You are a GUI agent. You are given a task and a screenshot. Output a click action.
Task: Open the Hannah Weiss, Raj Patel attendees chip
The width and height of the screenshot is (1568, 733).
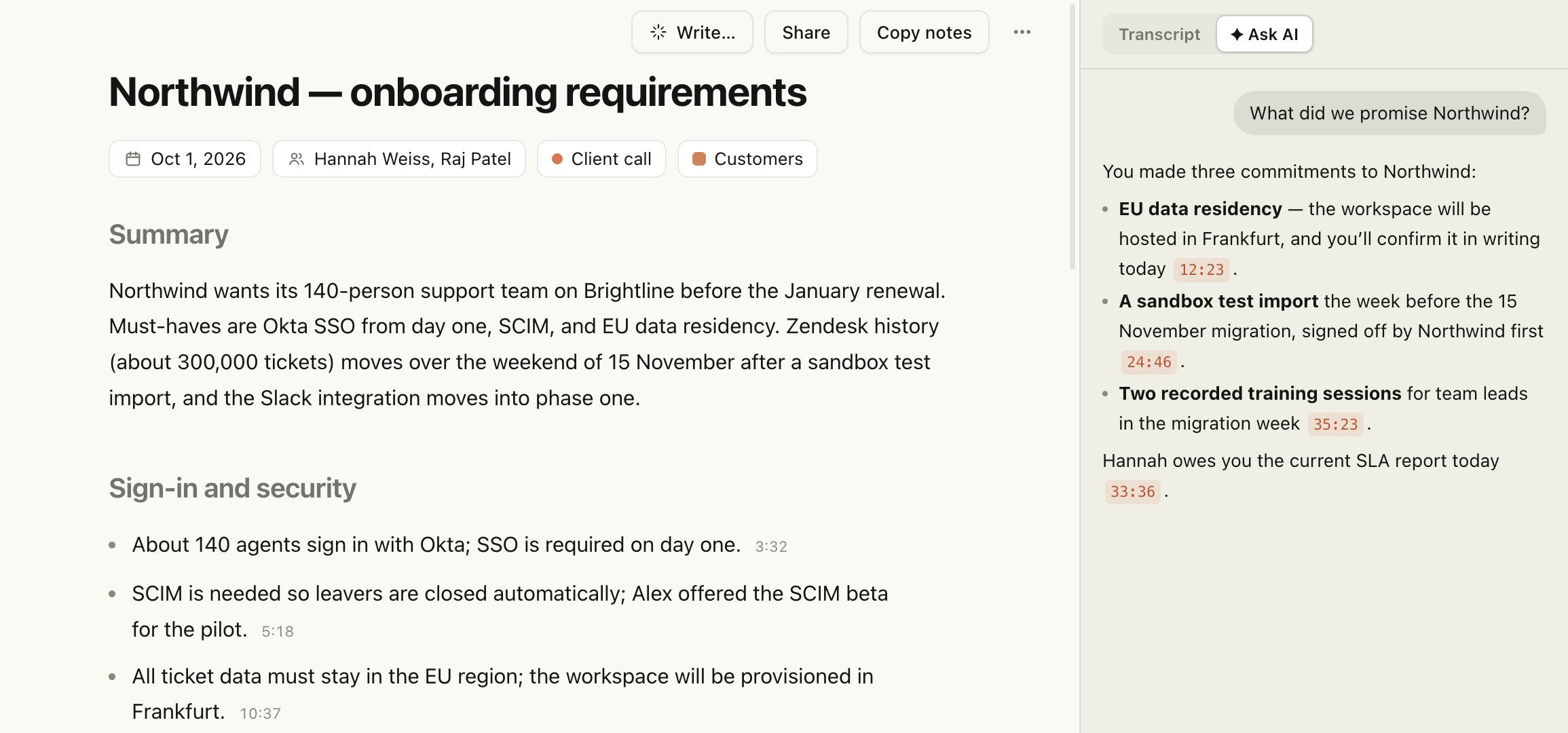pyautogui.click(x=399, y=159)
